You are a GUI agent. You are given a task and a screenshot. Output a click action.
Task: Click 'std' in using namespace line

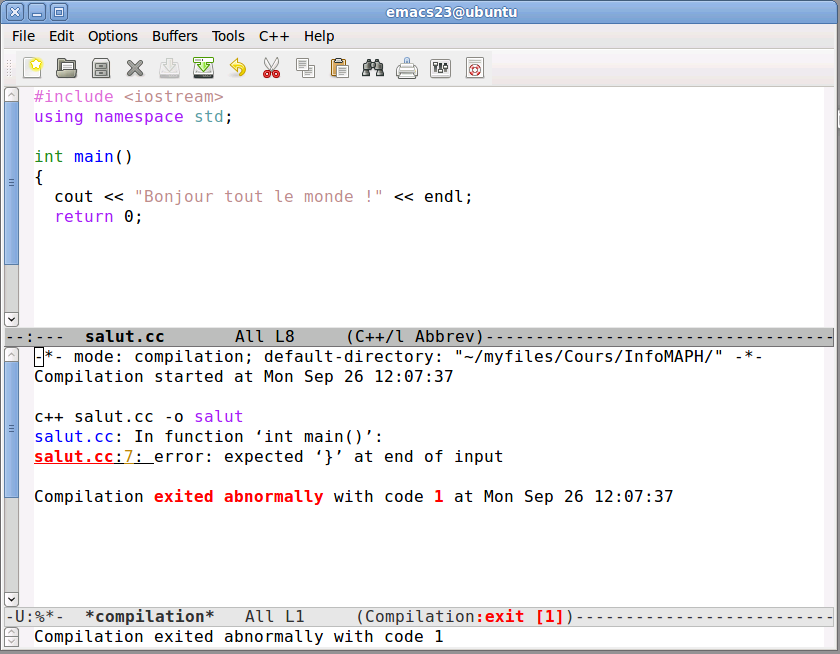coord(209,117)
